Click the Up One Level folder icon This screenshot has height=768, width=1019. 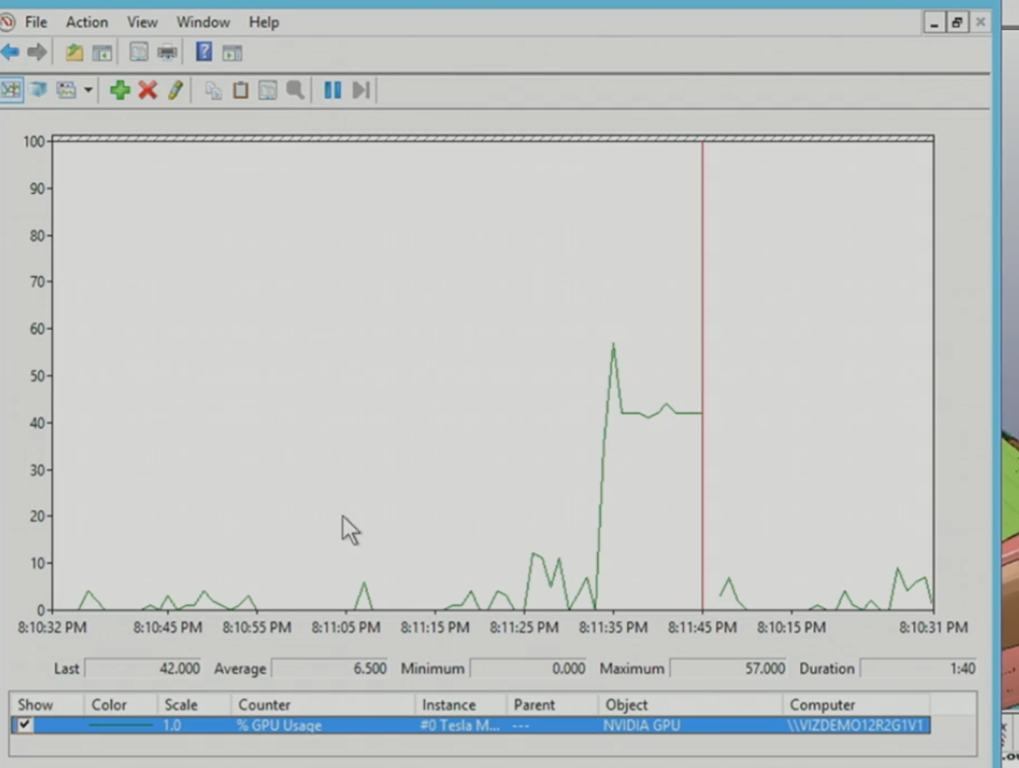tap(74, 52)
